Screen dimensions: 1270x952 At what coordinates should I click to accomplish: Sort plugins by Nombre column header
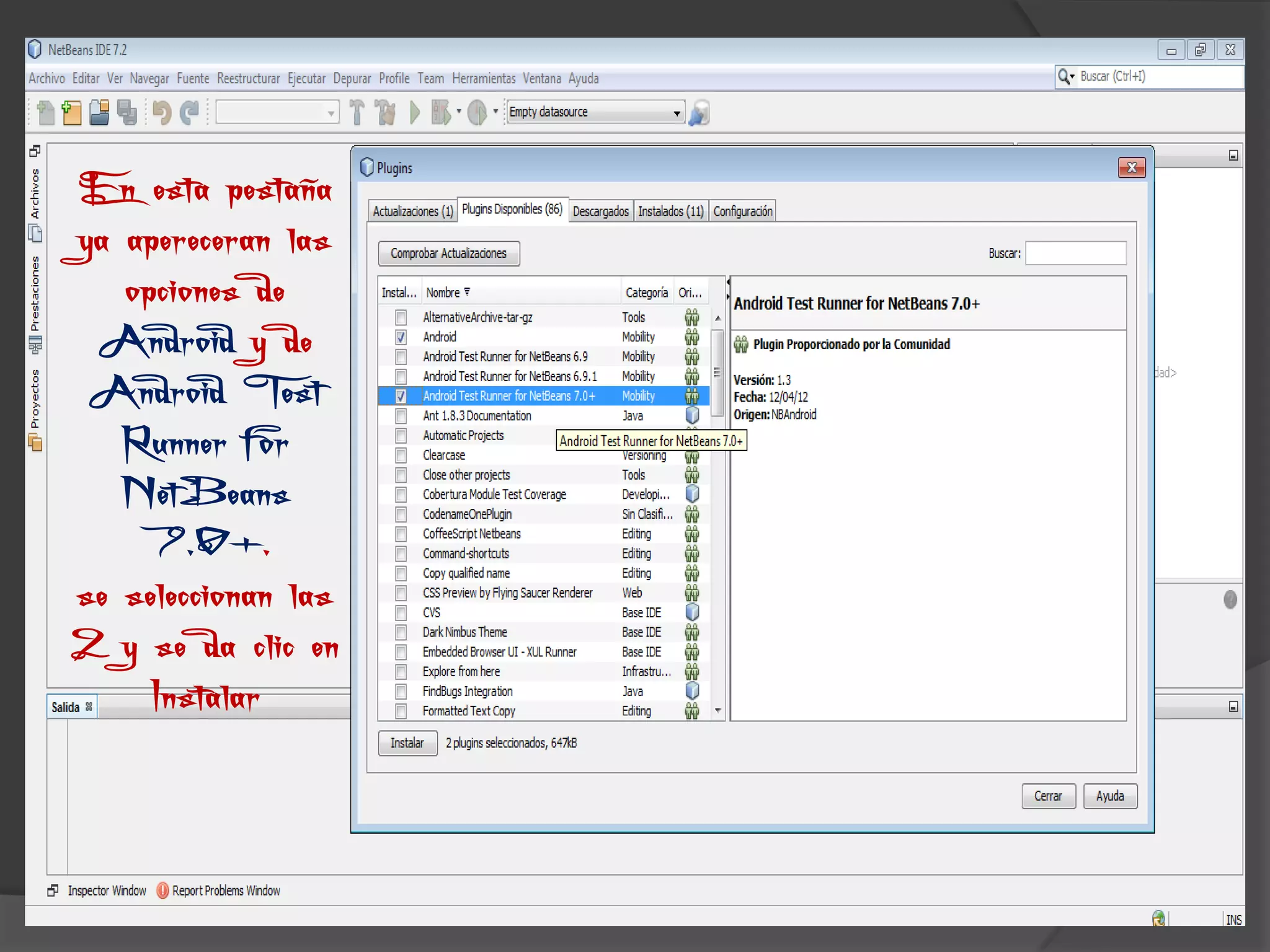[521, 293]
